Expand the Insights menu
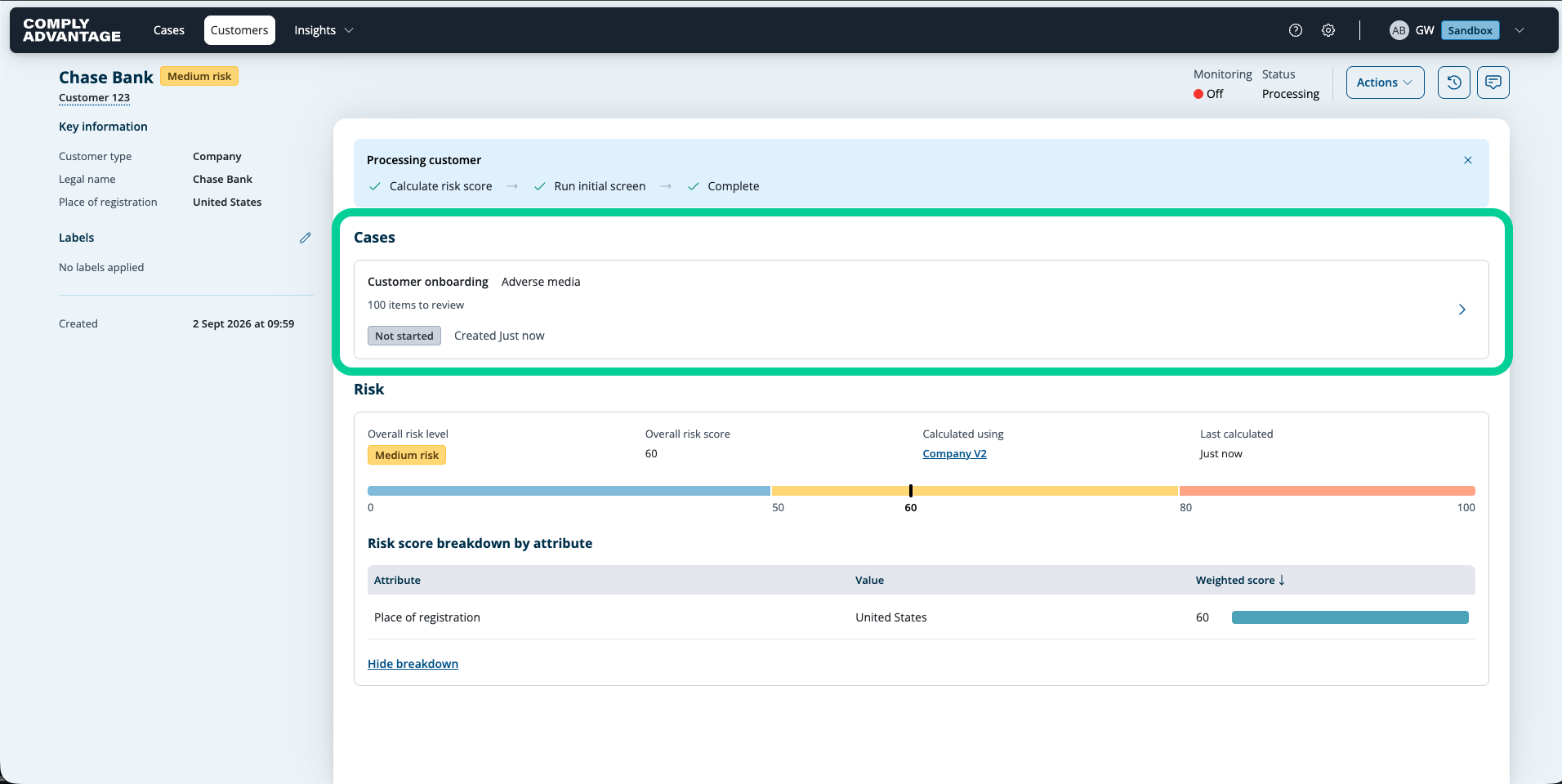 point(324,30)
